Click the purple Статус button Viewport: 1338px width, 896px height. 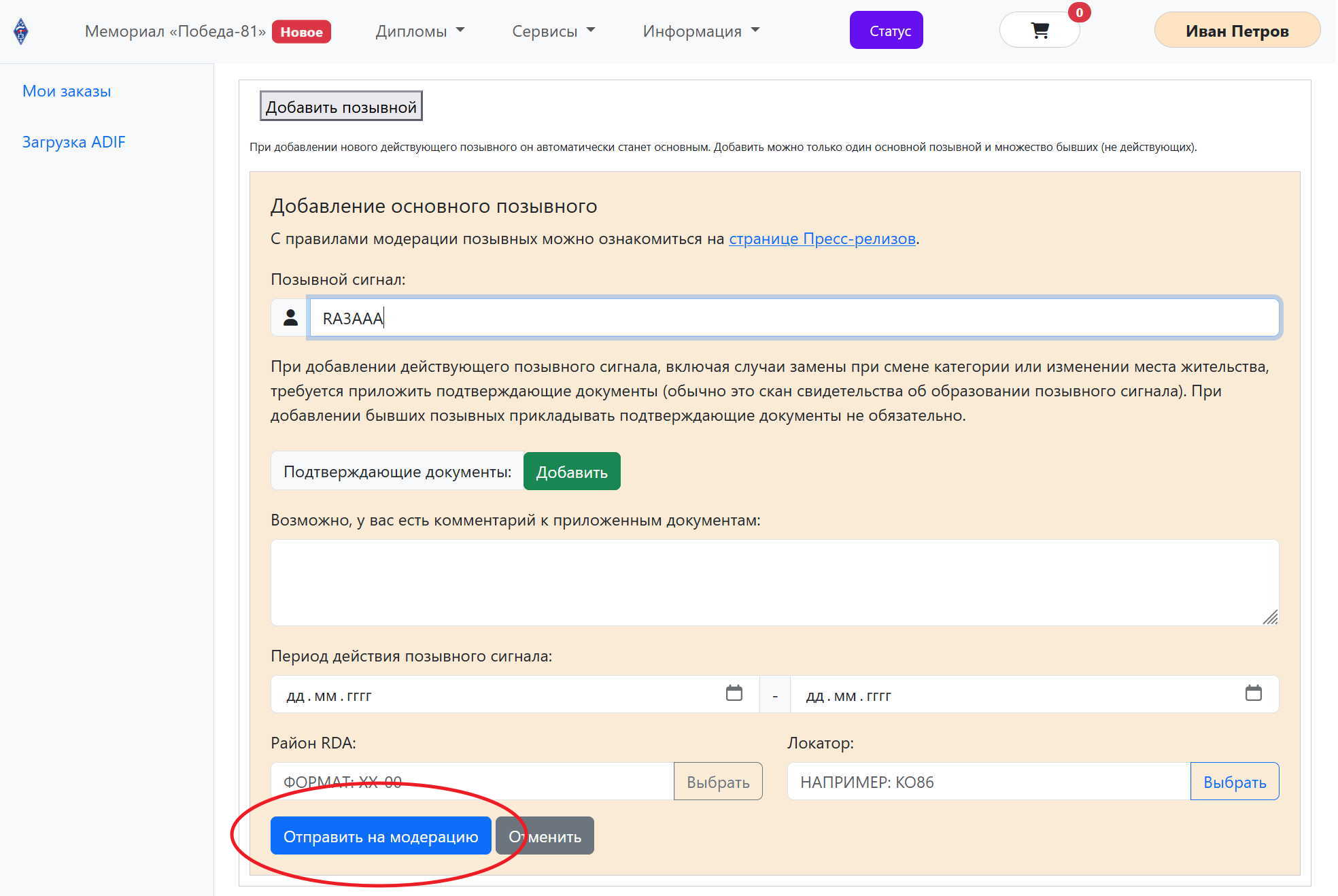click(886, 31)
